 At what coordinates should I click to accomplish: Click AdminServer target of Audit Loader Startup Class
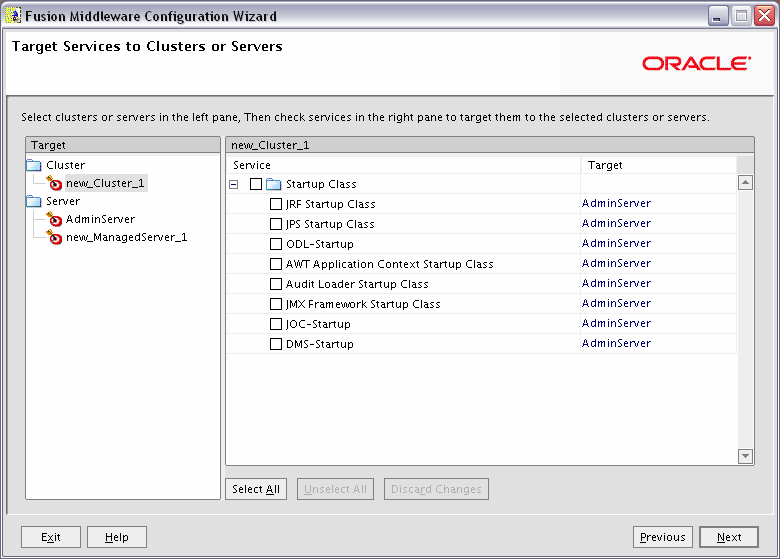616,283
